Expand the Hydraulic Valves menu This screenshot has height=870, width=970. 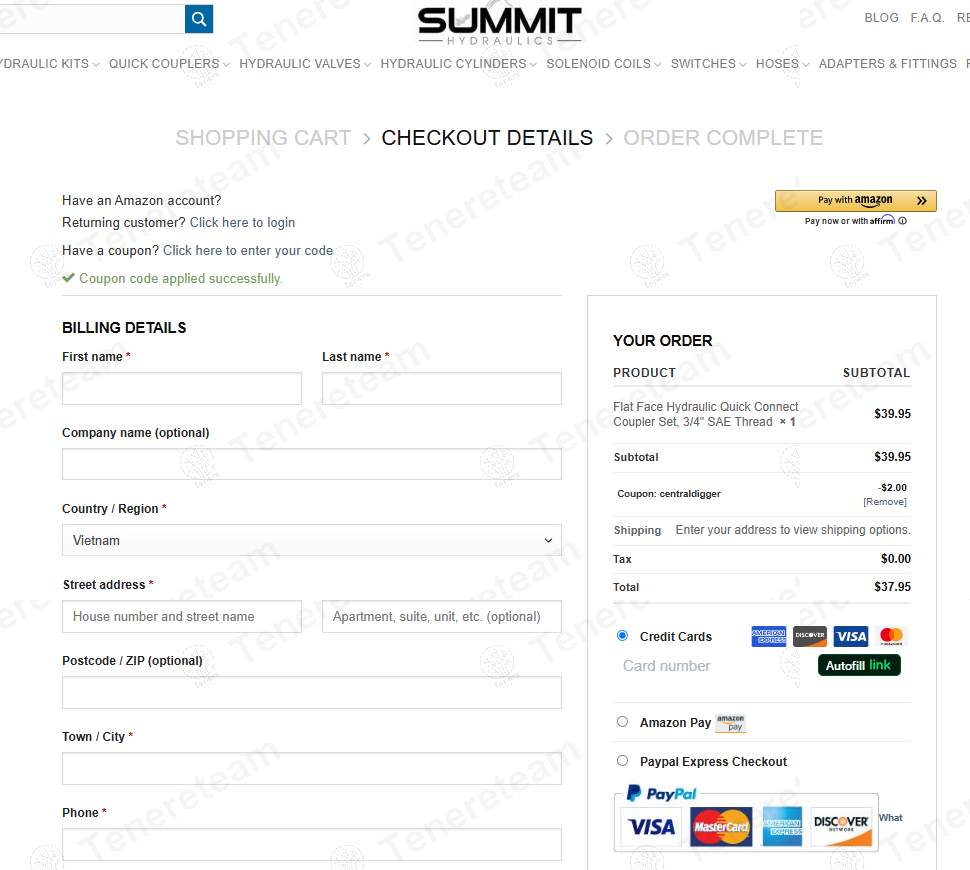pos(305,64)
